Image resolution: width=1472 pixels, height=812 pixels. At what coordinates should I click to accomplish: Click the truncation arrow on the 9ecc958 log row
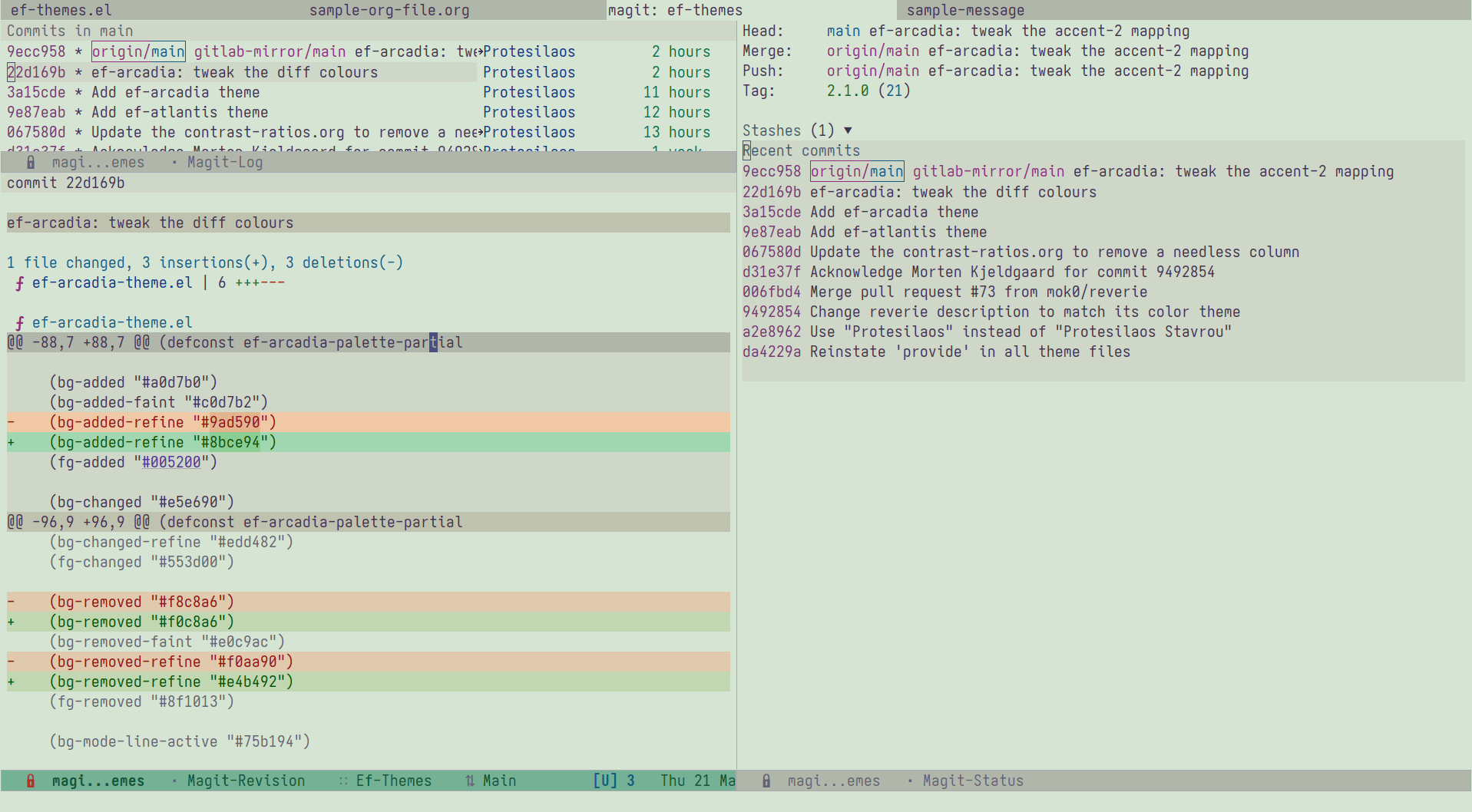[479, 52]
